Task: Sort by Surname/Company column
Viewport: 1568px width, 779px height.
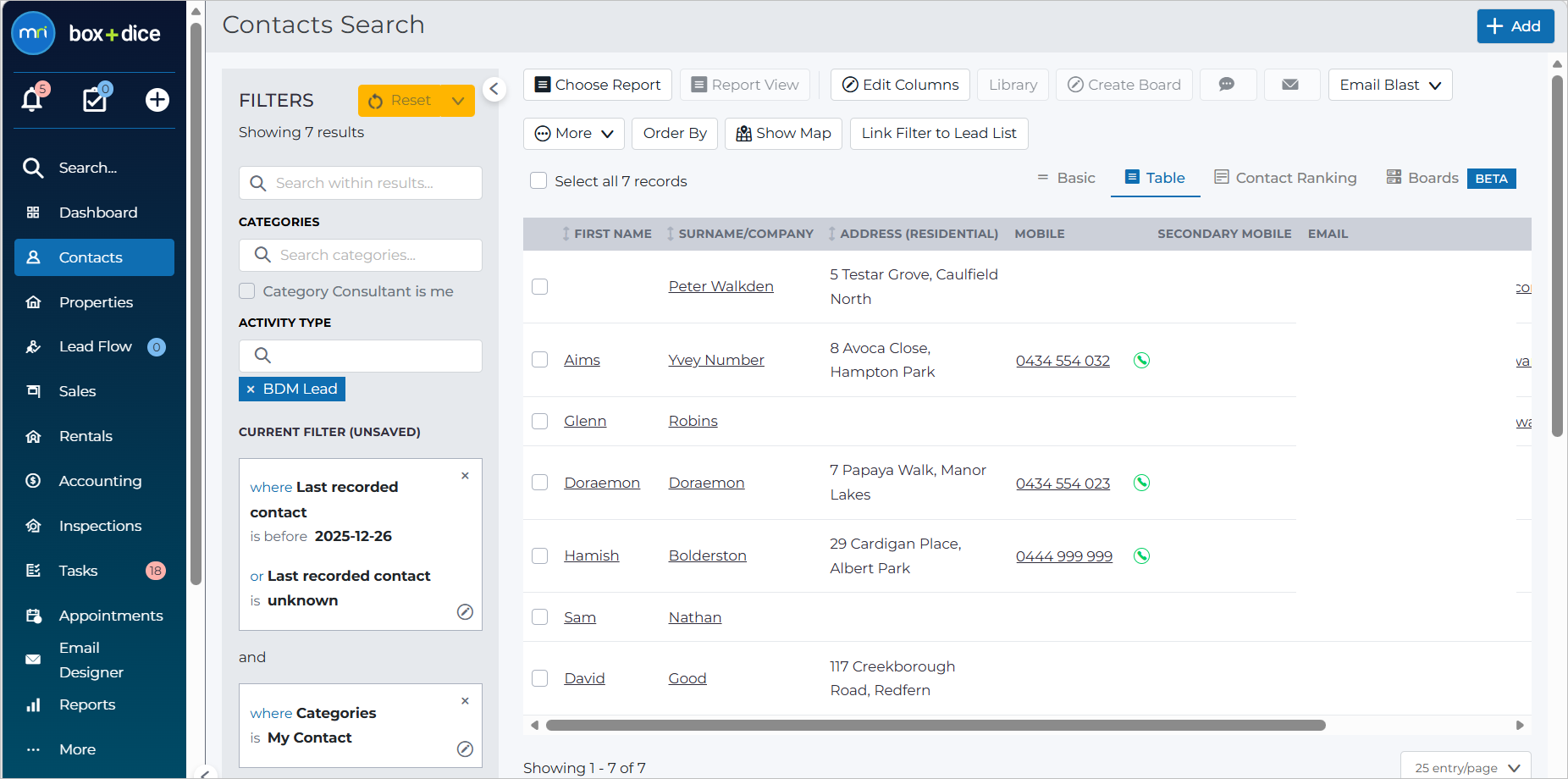Action: 739,234
